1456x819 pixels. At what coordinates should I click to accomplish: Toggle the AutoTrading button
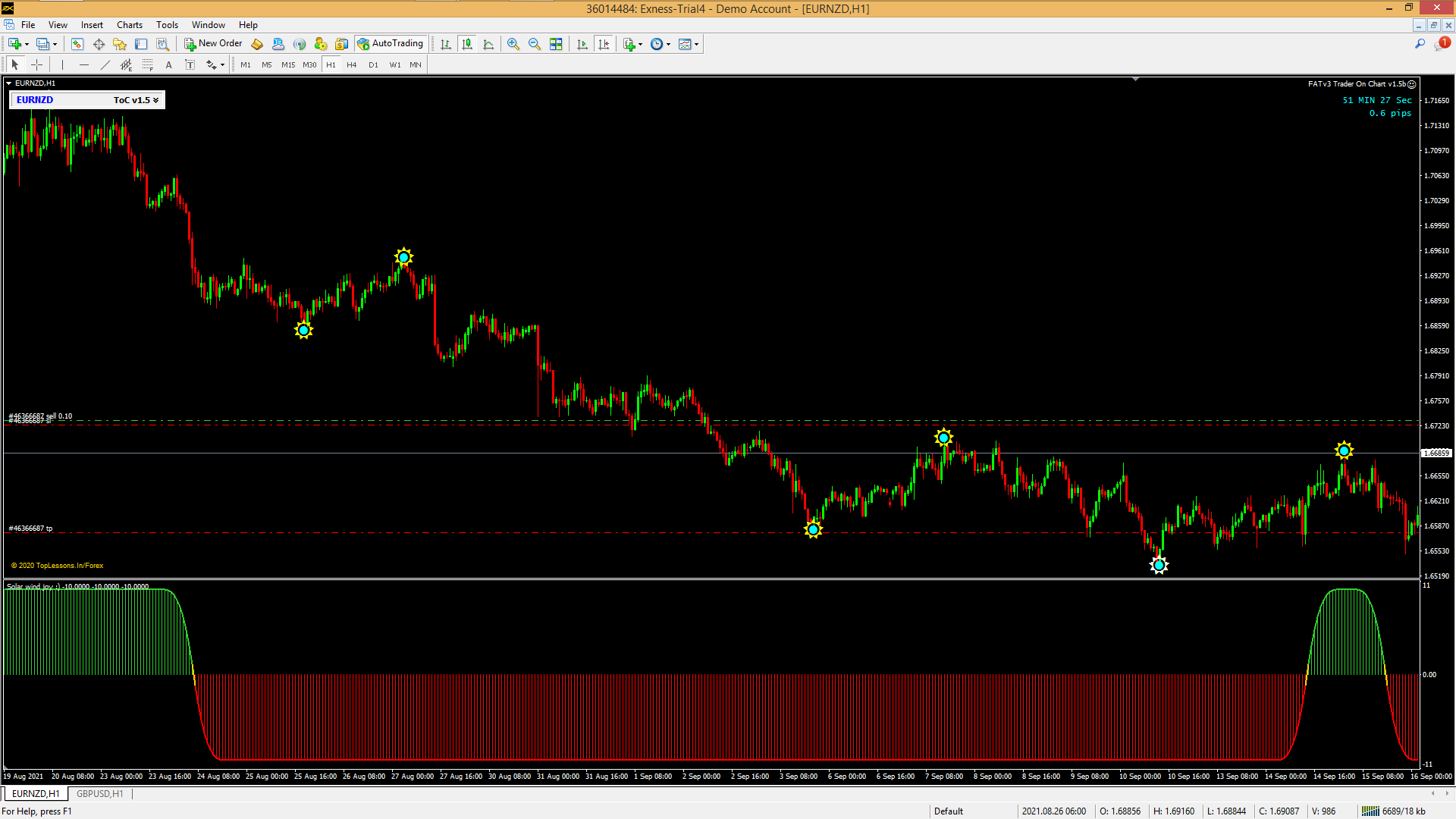click(391, 43)
